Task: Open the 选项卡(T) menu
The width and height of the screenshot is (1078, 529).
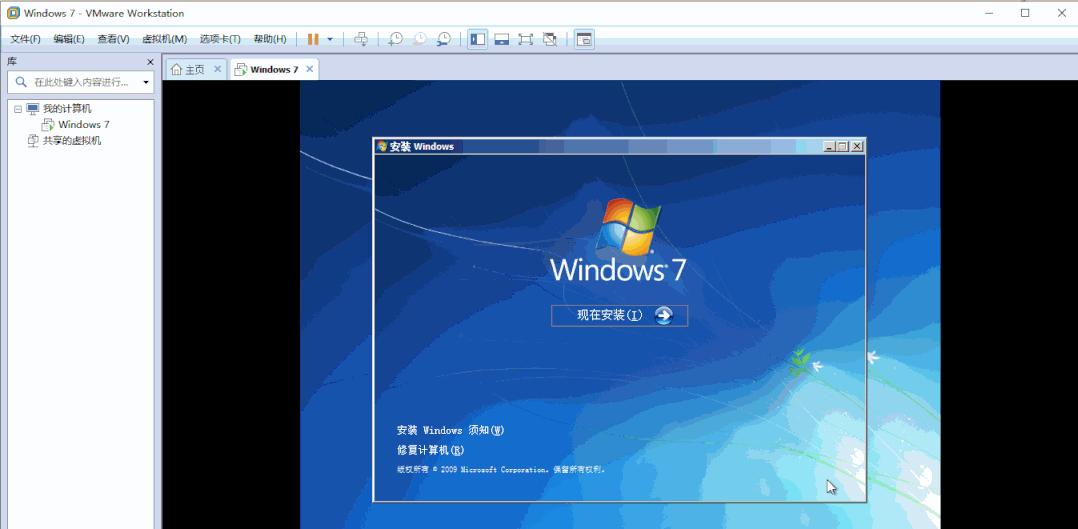Action: [x=220, y=39]
